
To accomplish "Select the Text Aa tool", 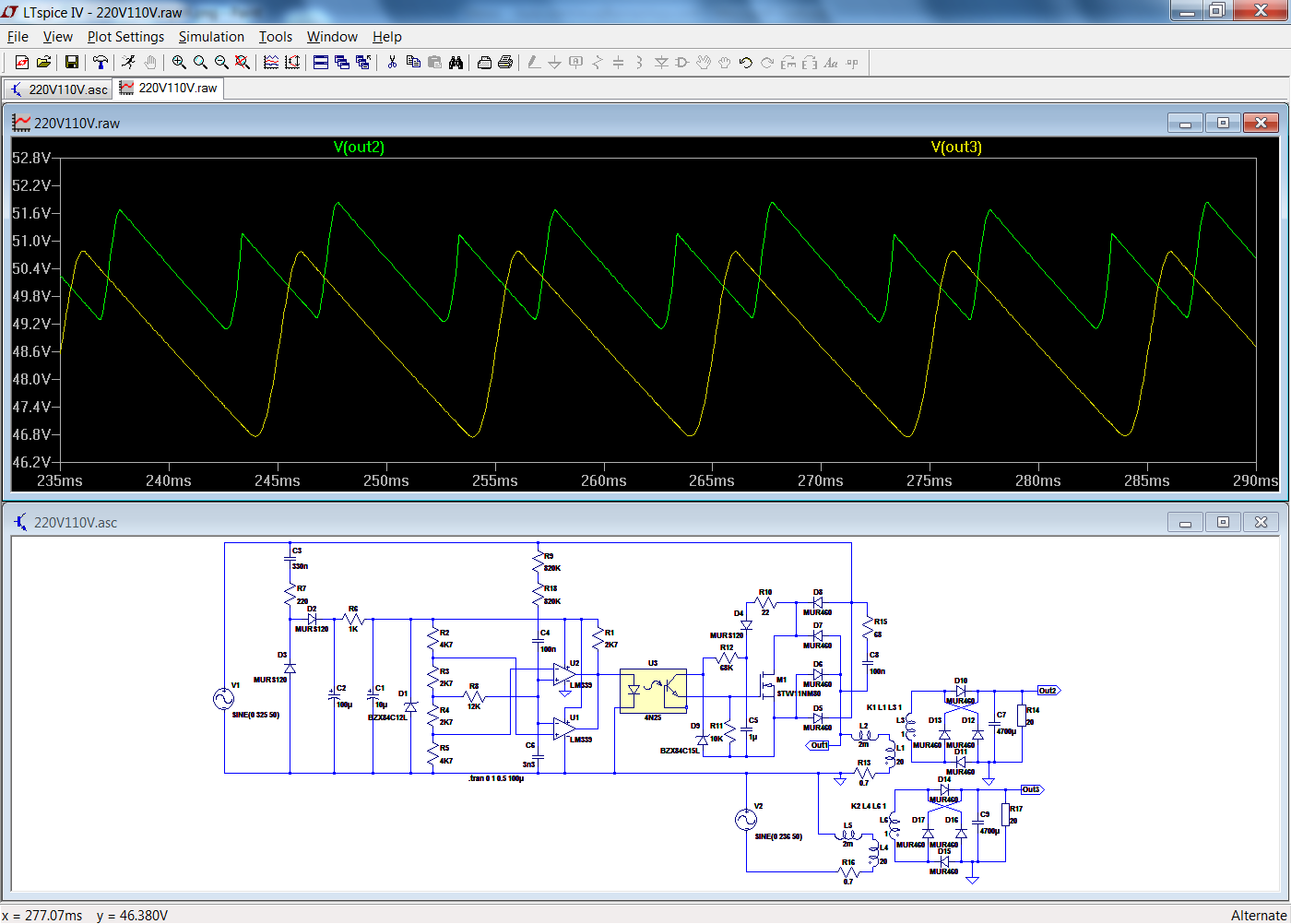I will [x=831, y=63].
